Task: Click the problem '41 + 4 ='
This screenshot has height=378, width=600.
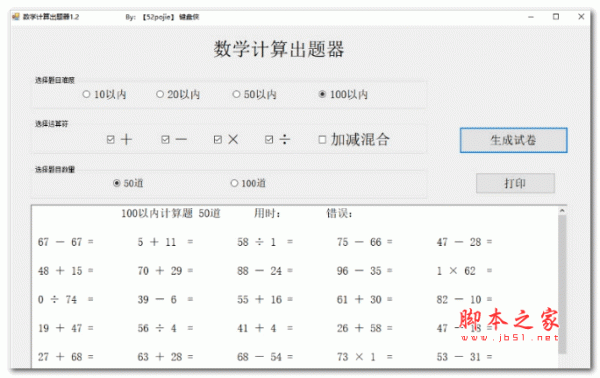Action: tap(265, 328)
